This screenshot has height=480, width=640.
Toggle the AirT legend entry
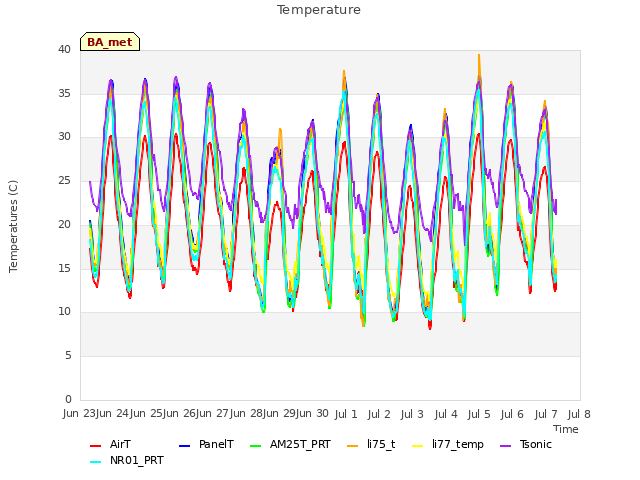[110, 444]
